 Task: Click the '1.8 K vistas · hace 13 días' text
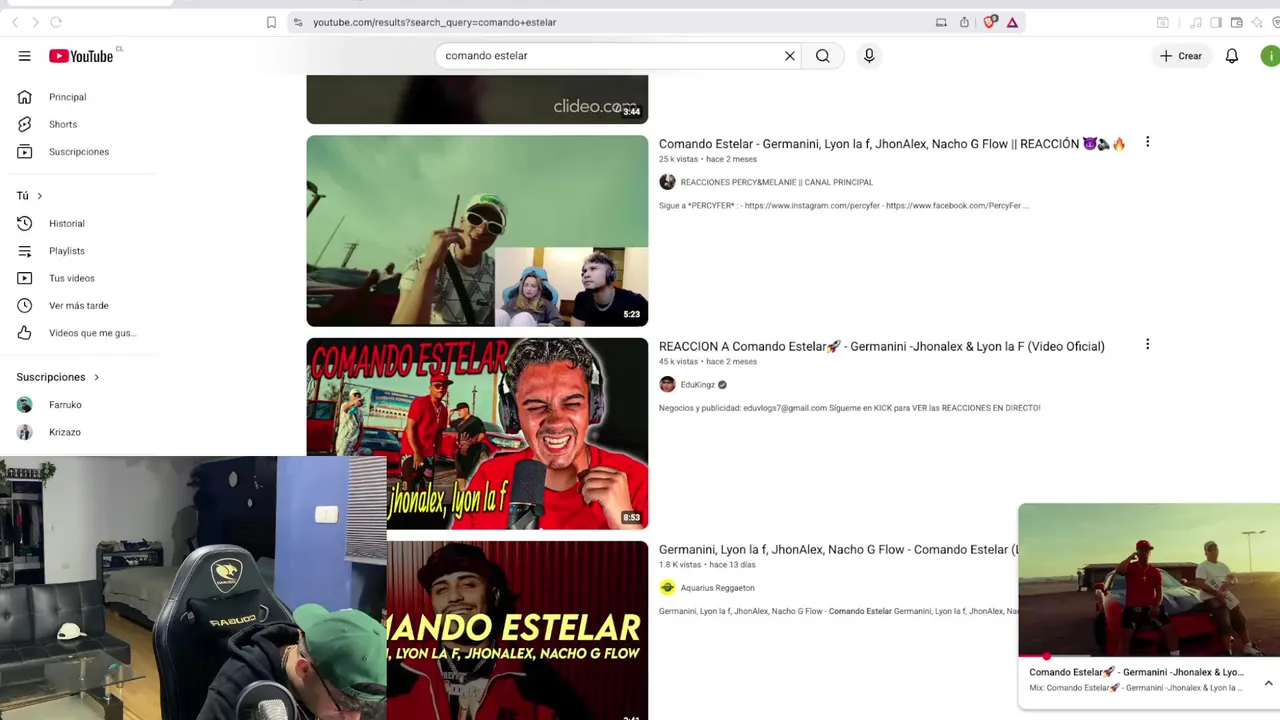(x=707, y=565)
